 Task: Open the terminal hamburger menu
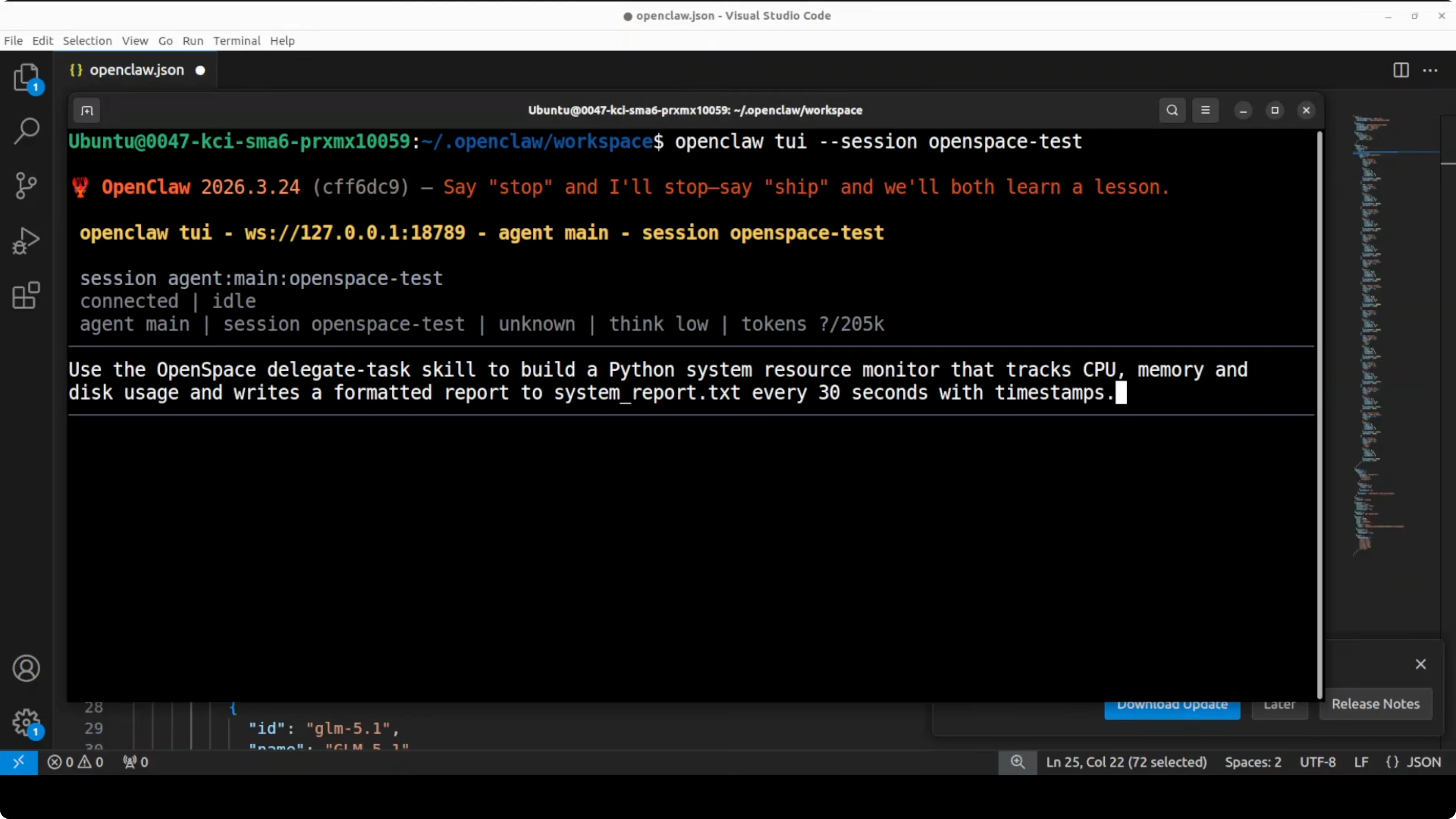click(x=1205, y=110)
